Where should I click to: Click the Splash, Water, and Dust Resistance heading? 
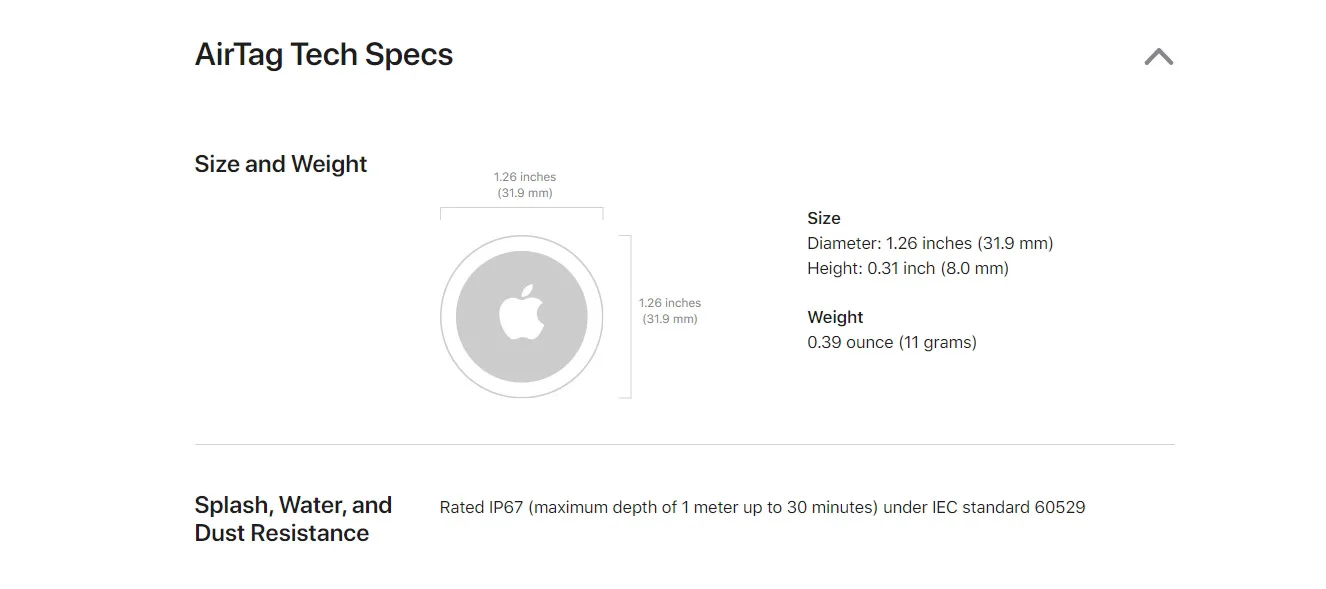click(x=293, y=519)
